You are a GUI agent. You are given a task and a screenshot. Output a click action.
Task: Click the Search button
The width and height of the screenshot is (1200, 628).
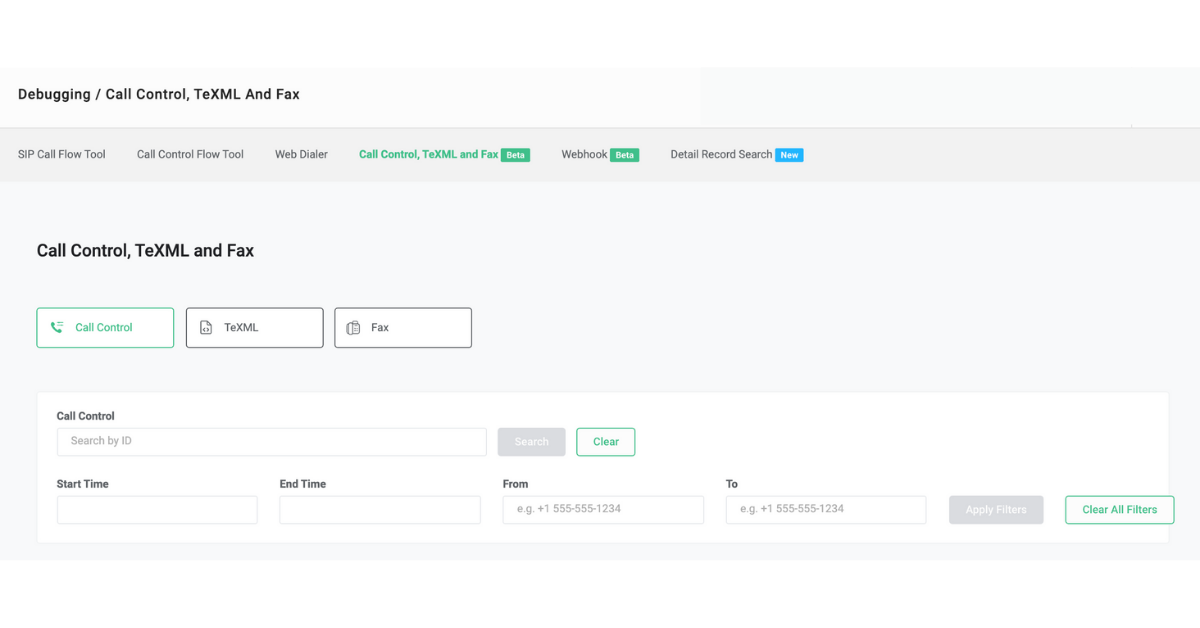click(532, 442)
